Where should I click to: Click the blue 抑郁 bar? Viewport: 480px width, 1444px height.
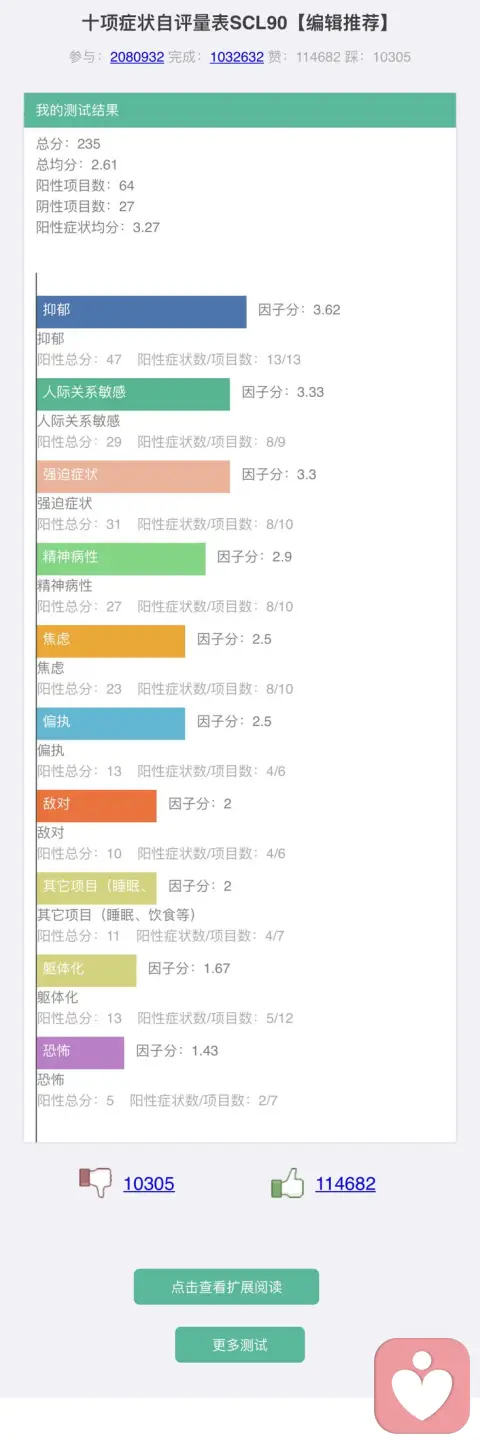point(142,311)
